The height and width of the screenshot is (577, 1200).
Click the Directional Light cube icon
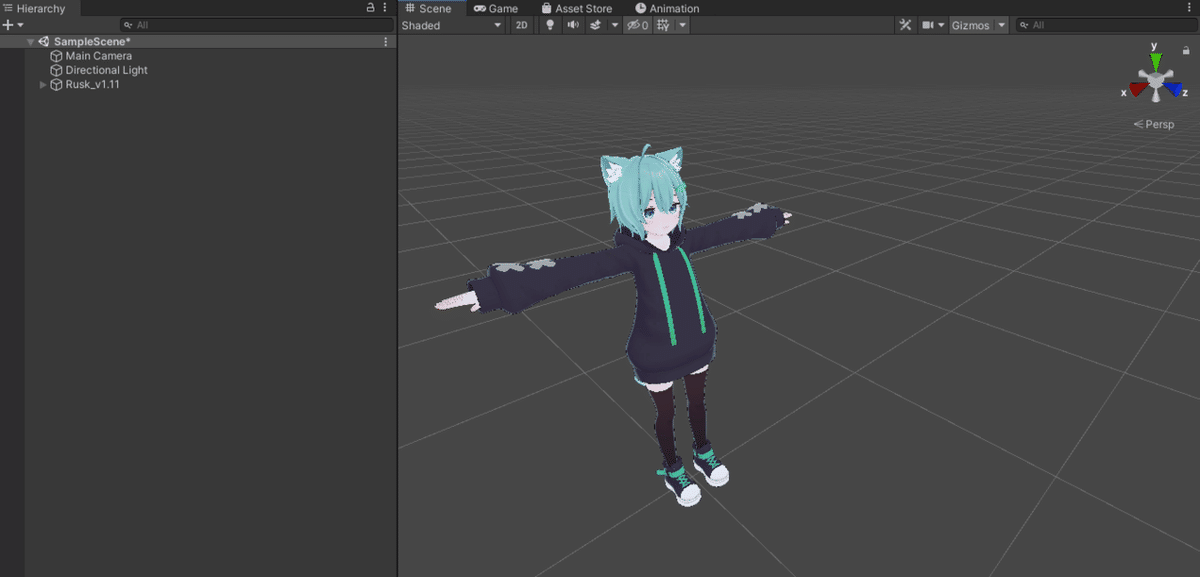(x=56, y=70)
